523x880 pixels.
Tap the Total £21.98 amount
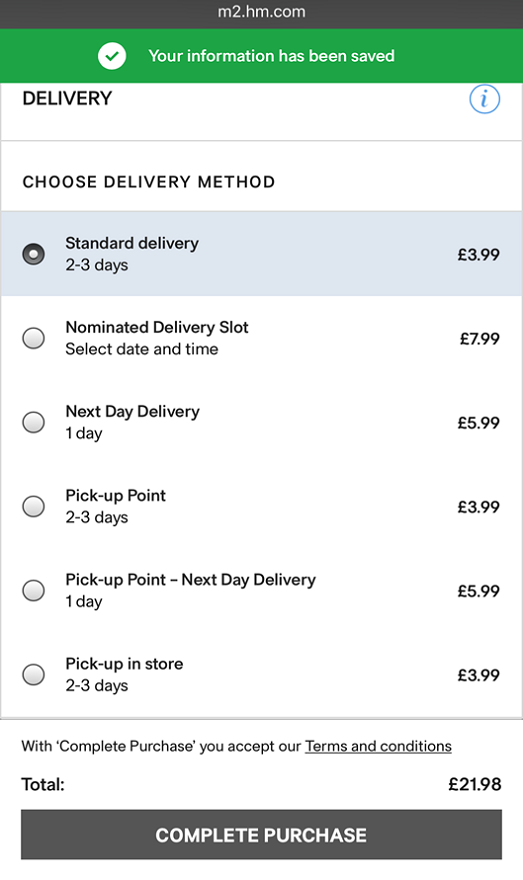tap(475, 784)
